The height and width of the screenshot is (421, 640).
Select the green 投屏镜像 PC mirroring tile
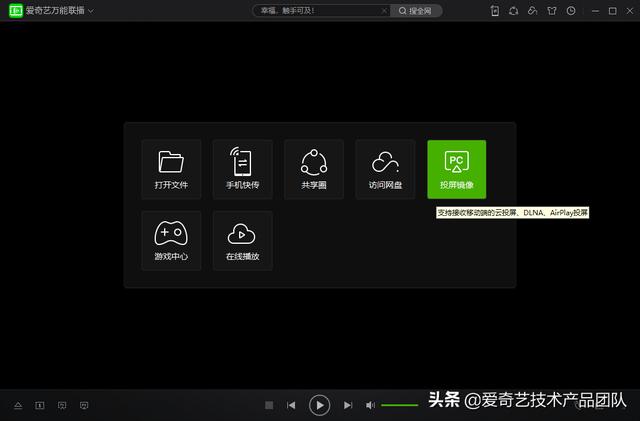pos(457,169)
